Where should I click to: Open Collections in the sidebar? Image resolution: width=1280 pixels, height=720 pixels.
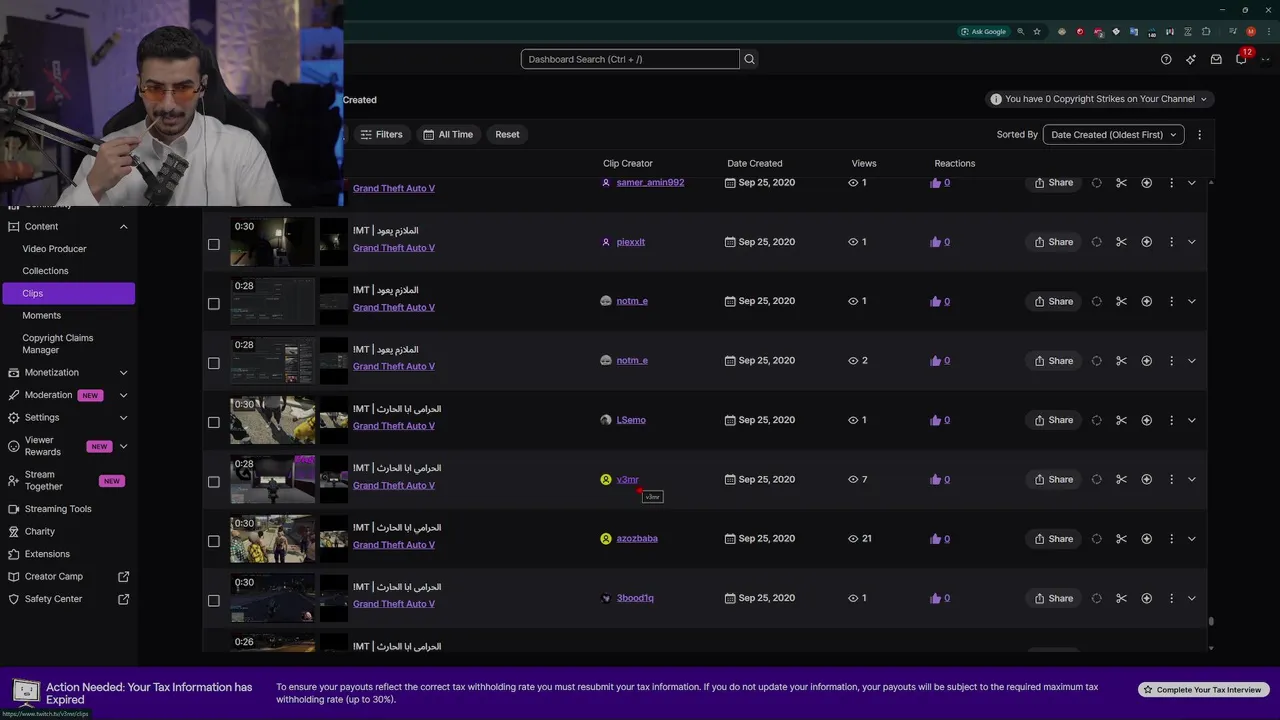(x=45, y=271)
